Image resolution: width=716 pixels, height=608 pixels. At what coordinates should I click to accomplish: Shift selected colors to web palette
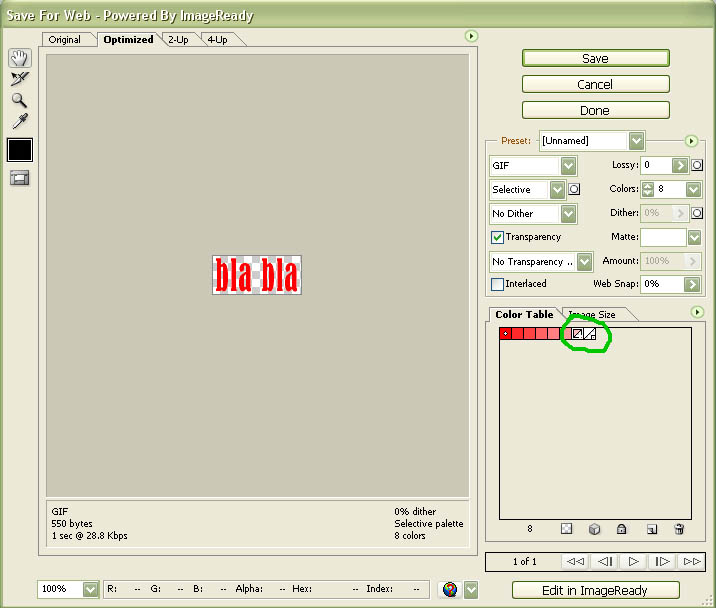594,529
